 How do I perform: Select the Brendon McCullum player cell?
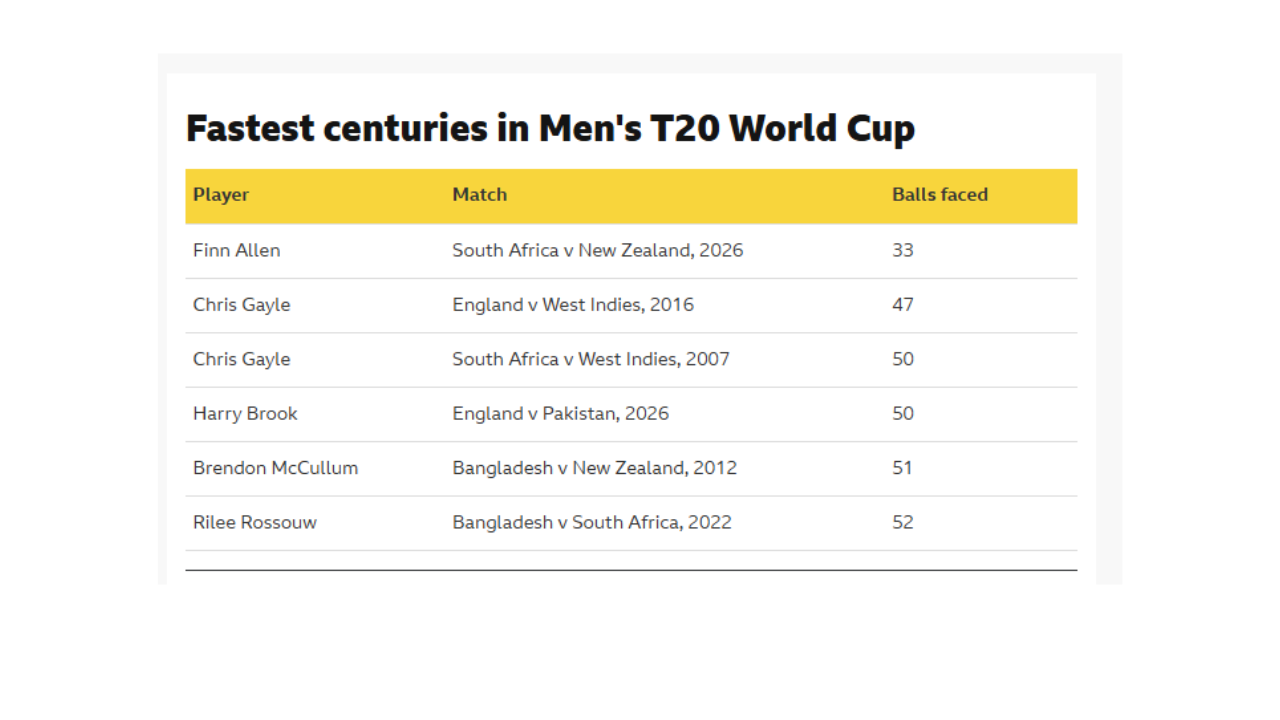[275, 468]
